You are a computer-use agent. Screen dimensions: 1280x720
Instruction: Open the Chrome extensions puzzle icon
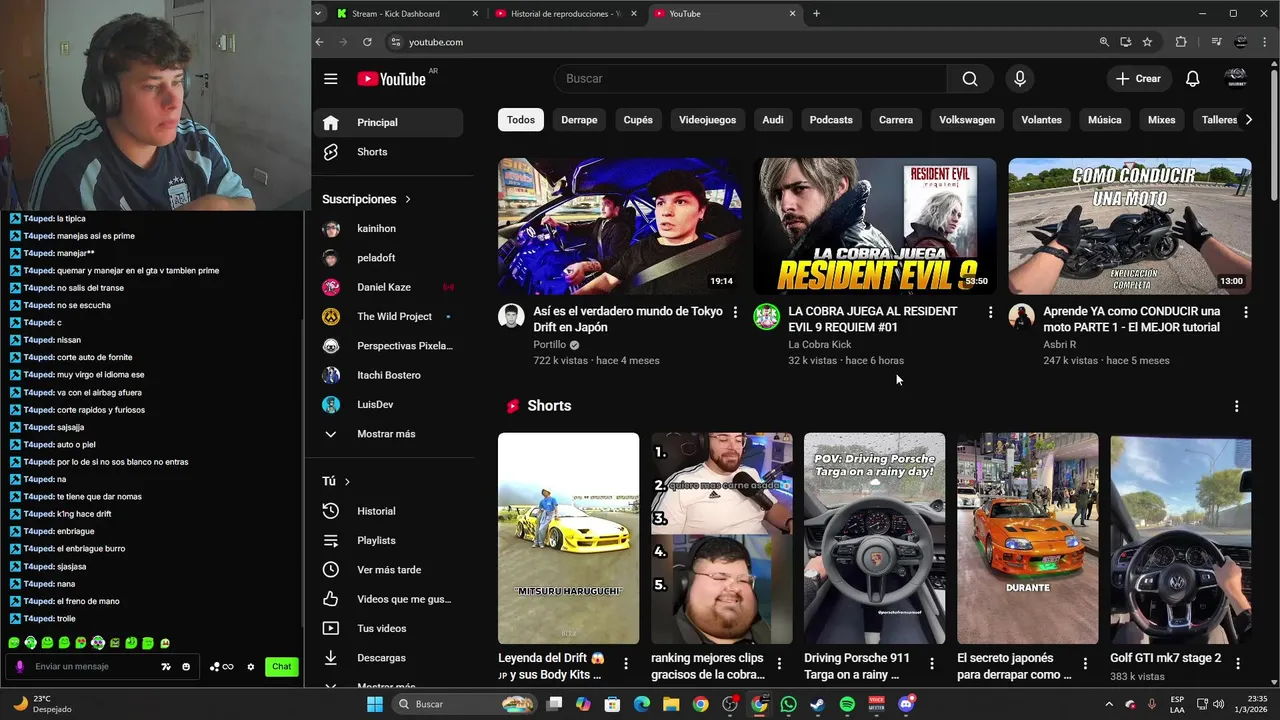point(1181,42)
